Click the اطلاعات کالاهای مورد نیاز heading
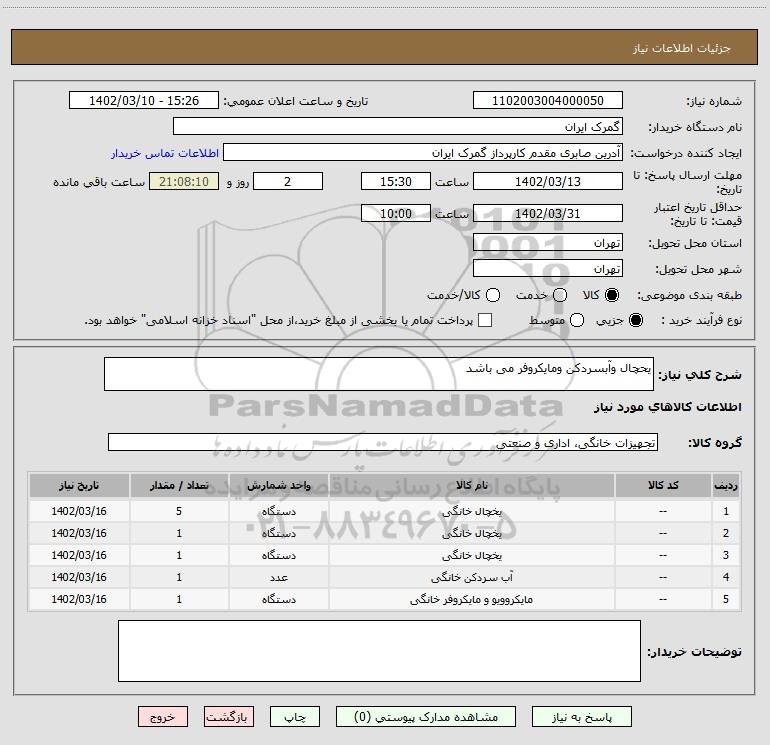The width and height of the screenshot is (770, 745). (x=668, y=407)
